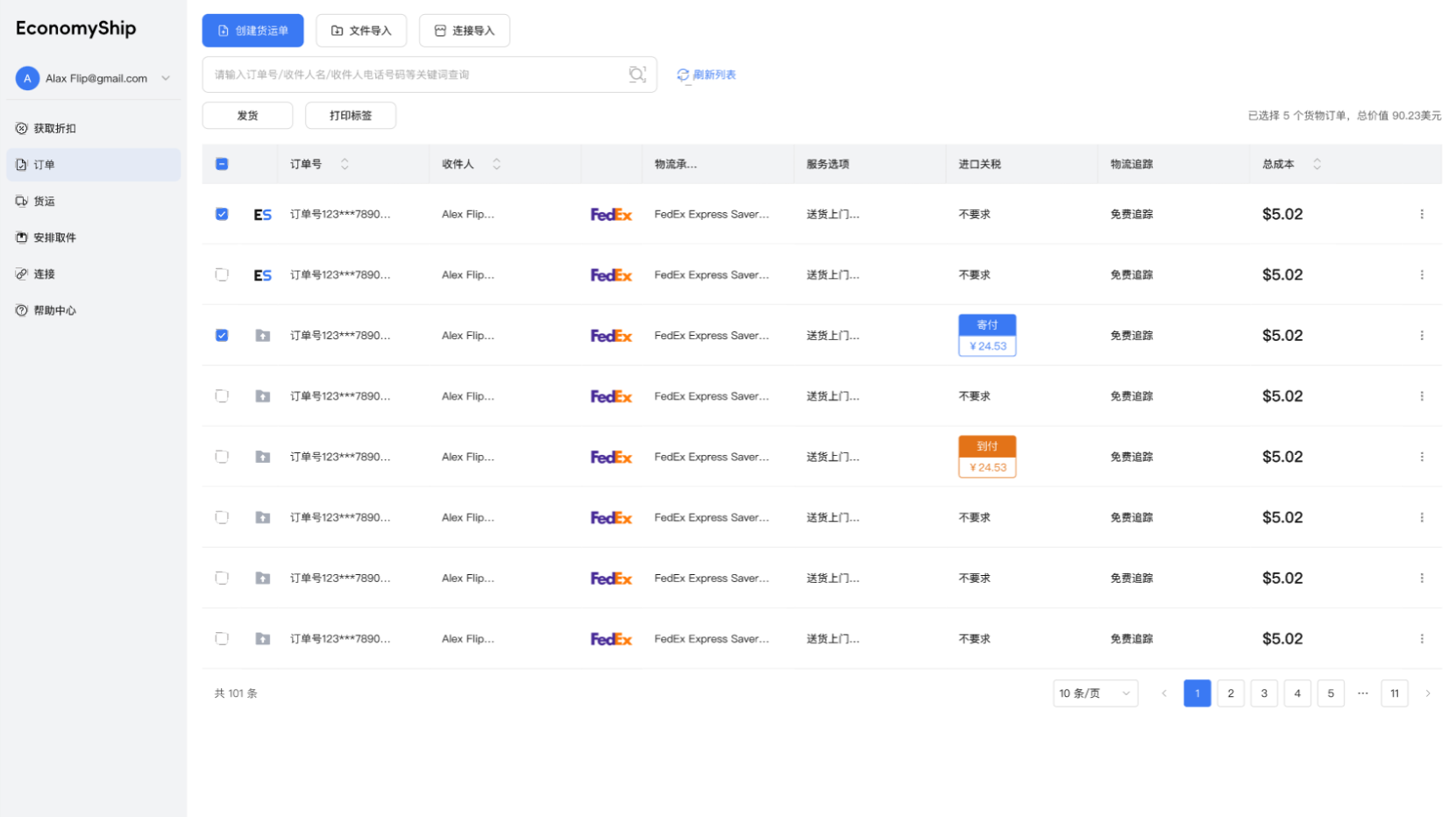Click the orange 到付 customs tag

tap(986, 446)
